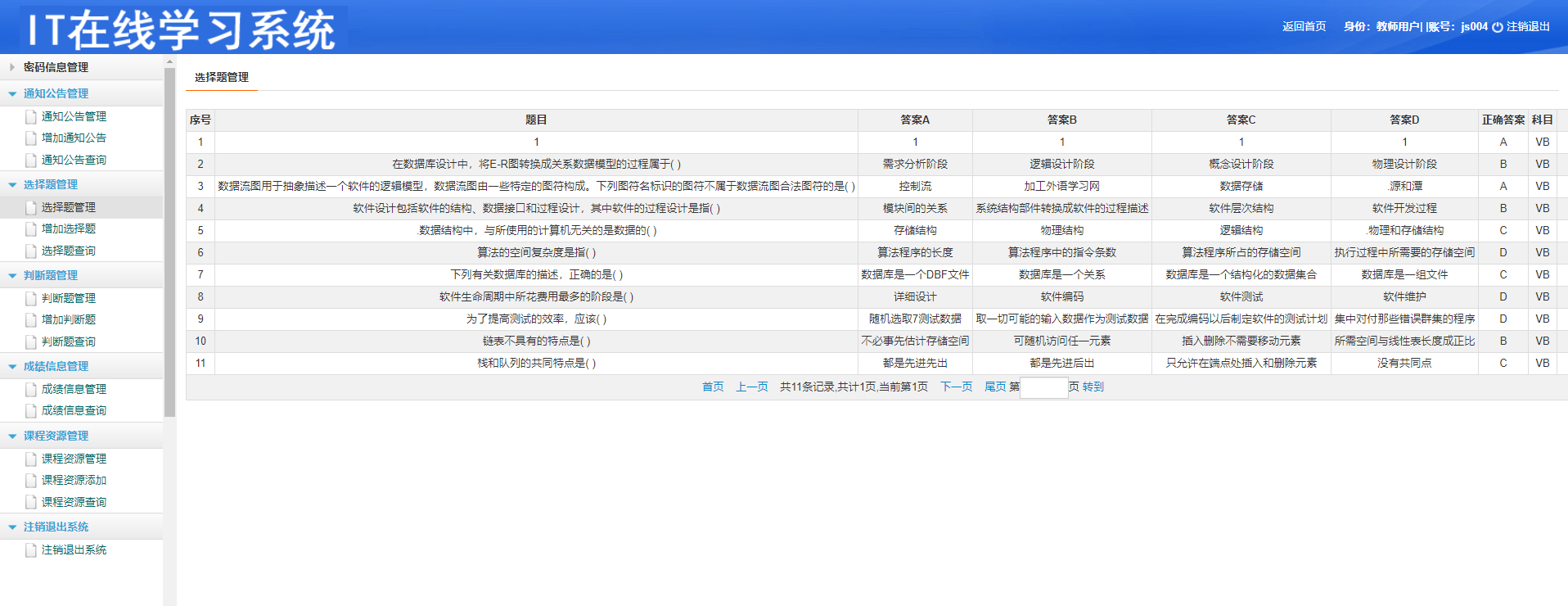1568x606 pixels.
Task: Click the page icon next to 注销退出系统 item
Action: coord(31,550)
